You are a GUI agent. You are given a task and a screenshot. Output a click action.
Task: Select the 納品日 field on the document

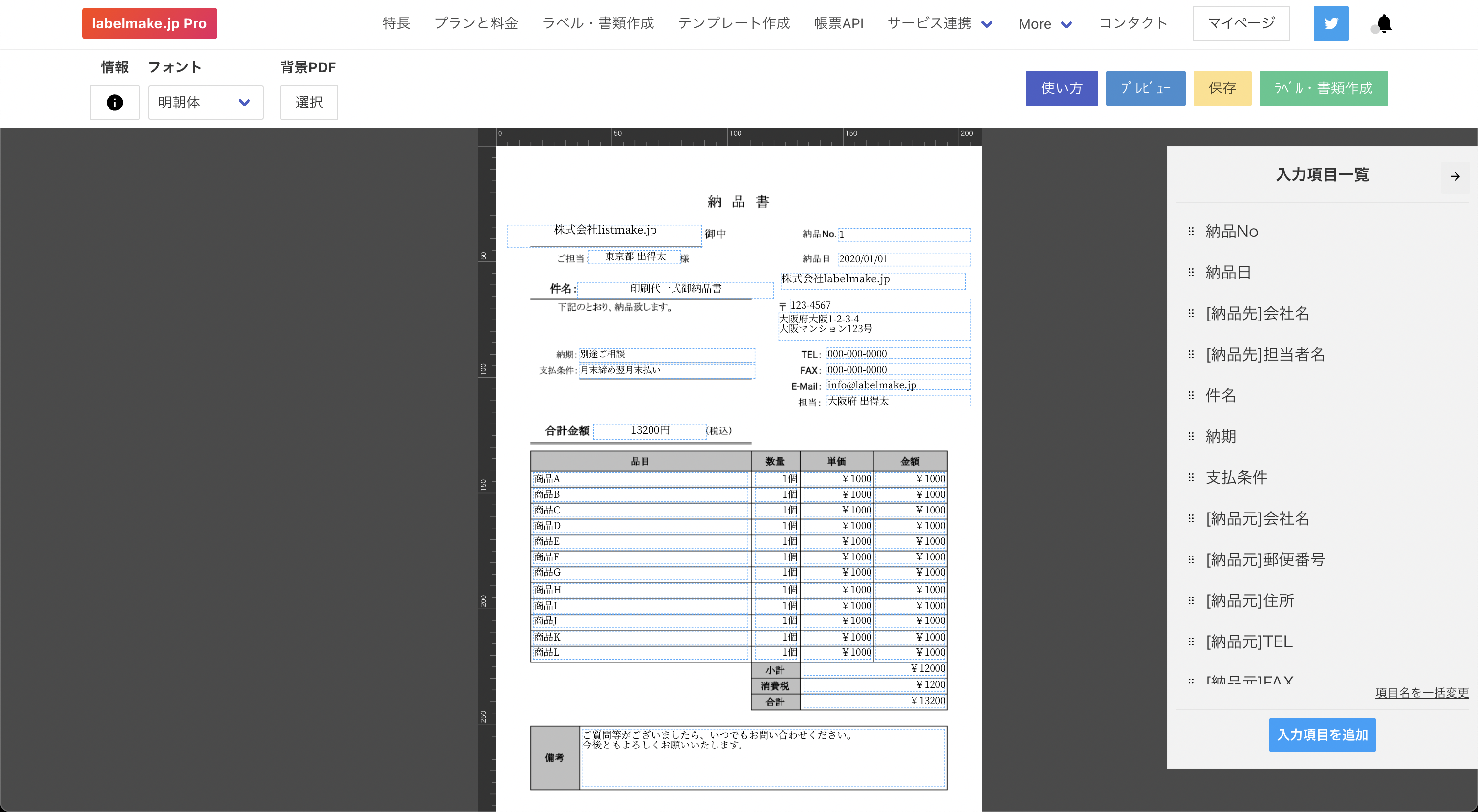tap(903, 259)
